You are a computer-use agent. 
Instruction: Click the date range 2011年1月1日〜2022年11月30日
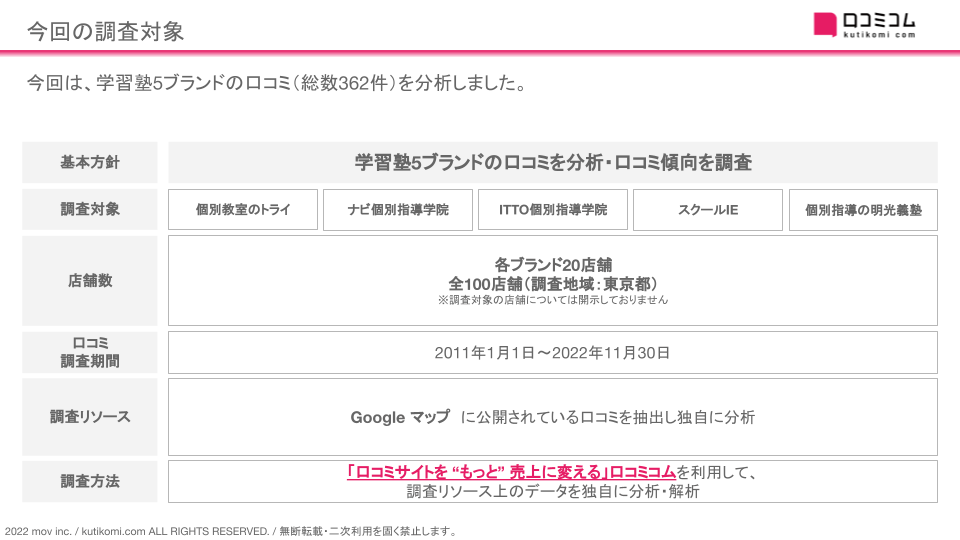click(552, 353)
